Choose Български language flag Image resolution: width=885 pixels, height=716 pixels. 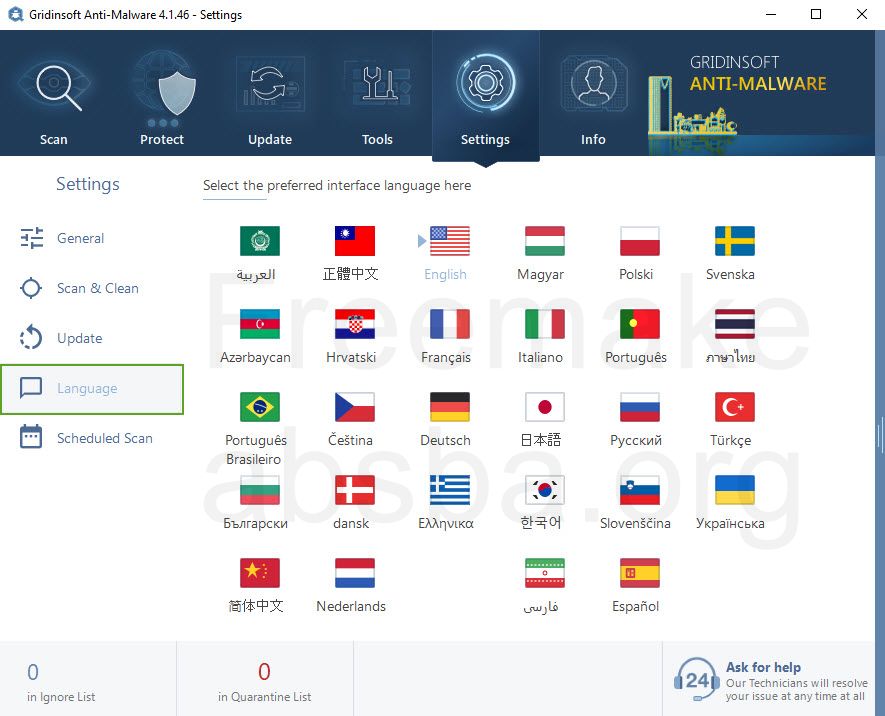click(259, 490)
